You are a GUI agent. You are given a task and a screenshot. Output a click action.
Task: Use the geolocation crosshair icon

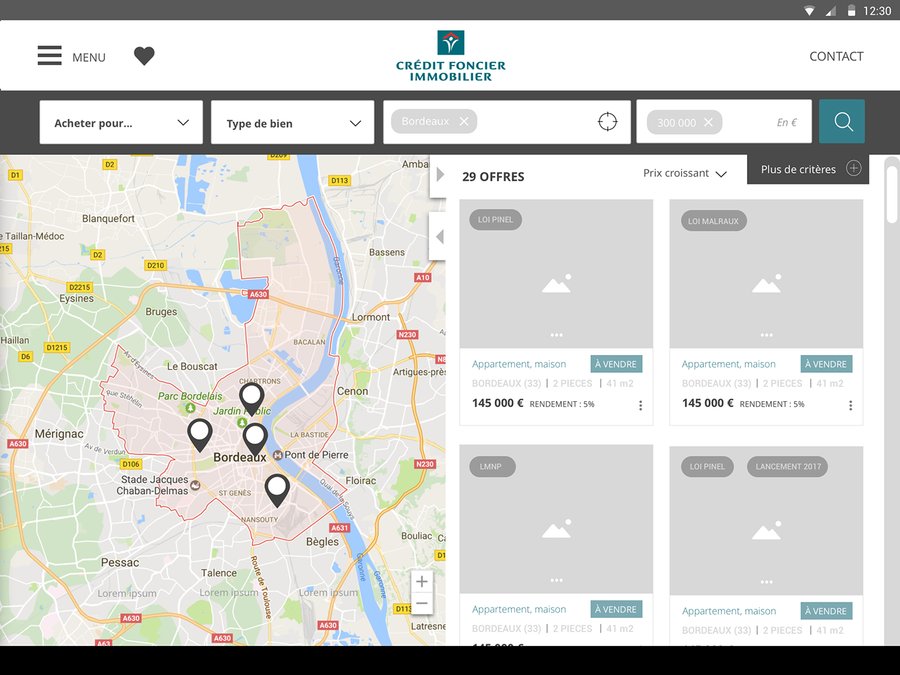click(x=607, y=122)
